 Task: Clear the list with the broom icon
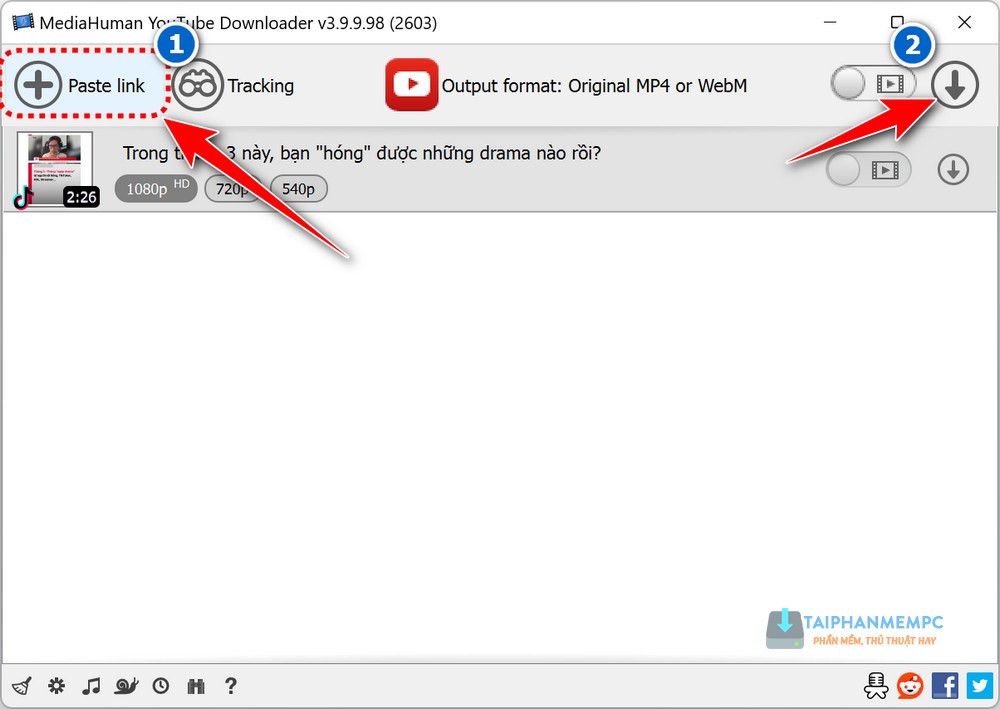(22, 686)
